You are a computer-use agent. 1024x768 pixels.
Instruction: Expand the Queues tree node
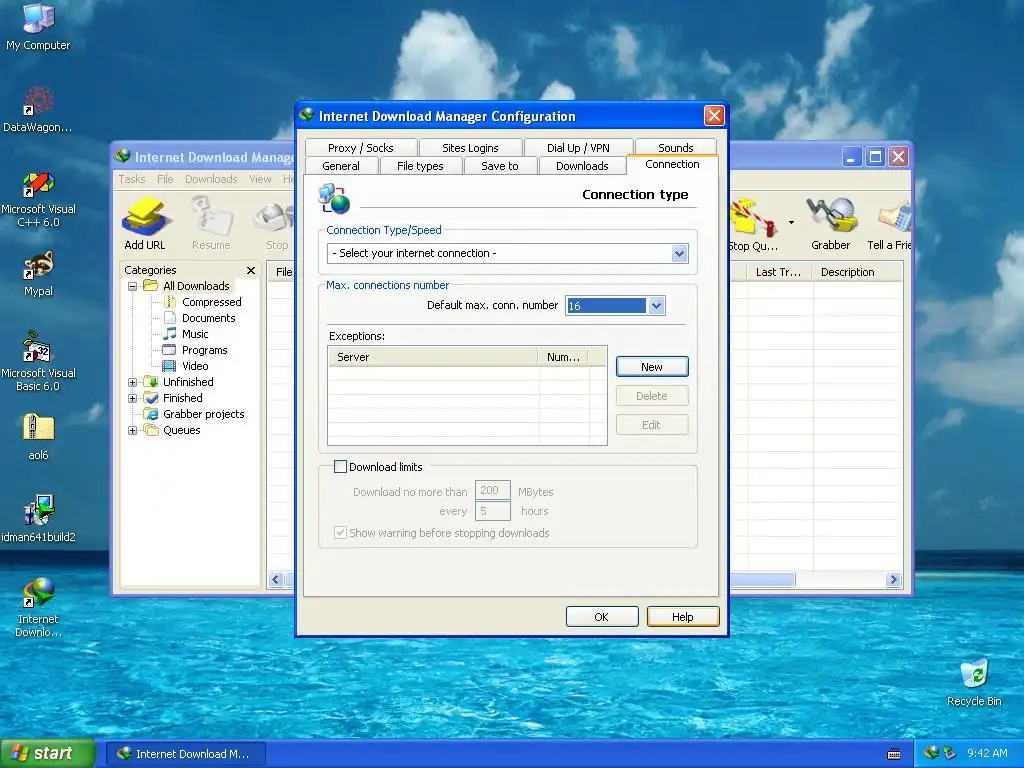coord(133,430)
